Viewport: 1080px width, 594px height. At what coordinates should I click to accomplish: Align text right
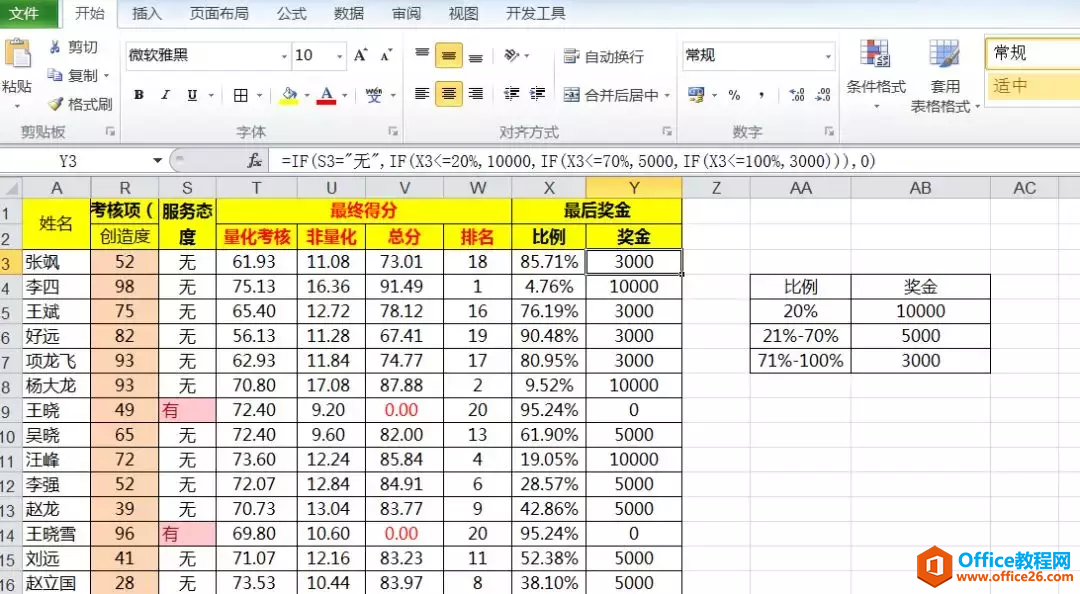pos(475,94)
